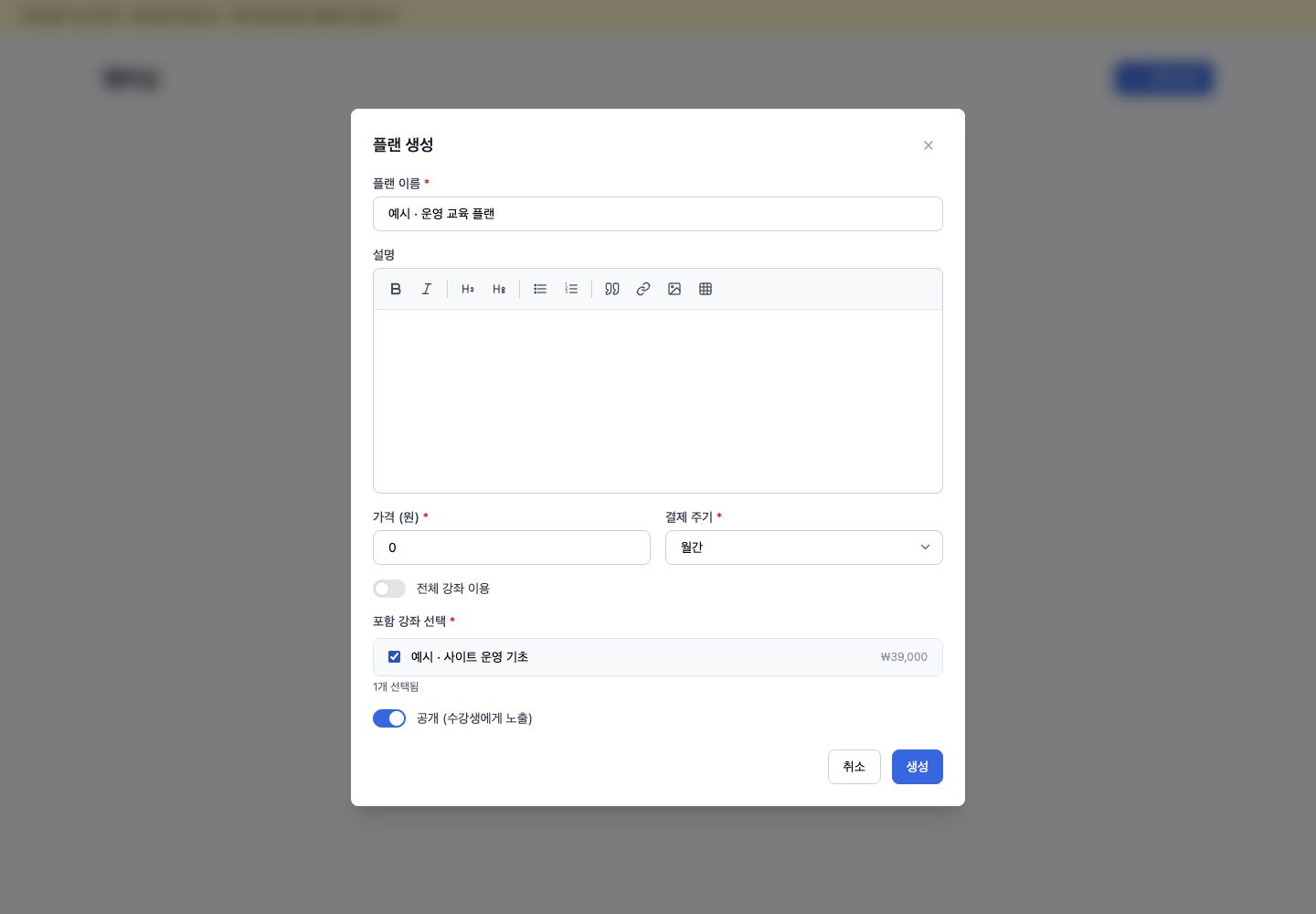Click the 1개 선택됨 count text
Viewport: 1316px width, 914px height.
coord(396,686)
